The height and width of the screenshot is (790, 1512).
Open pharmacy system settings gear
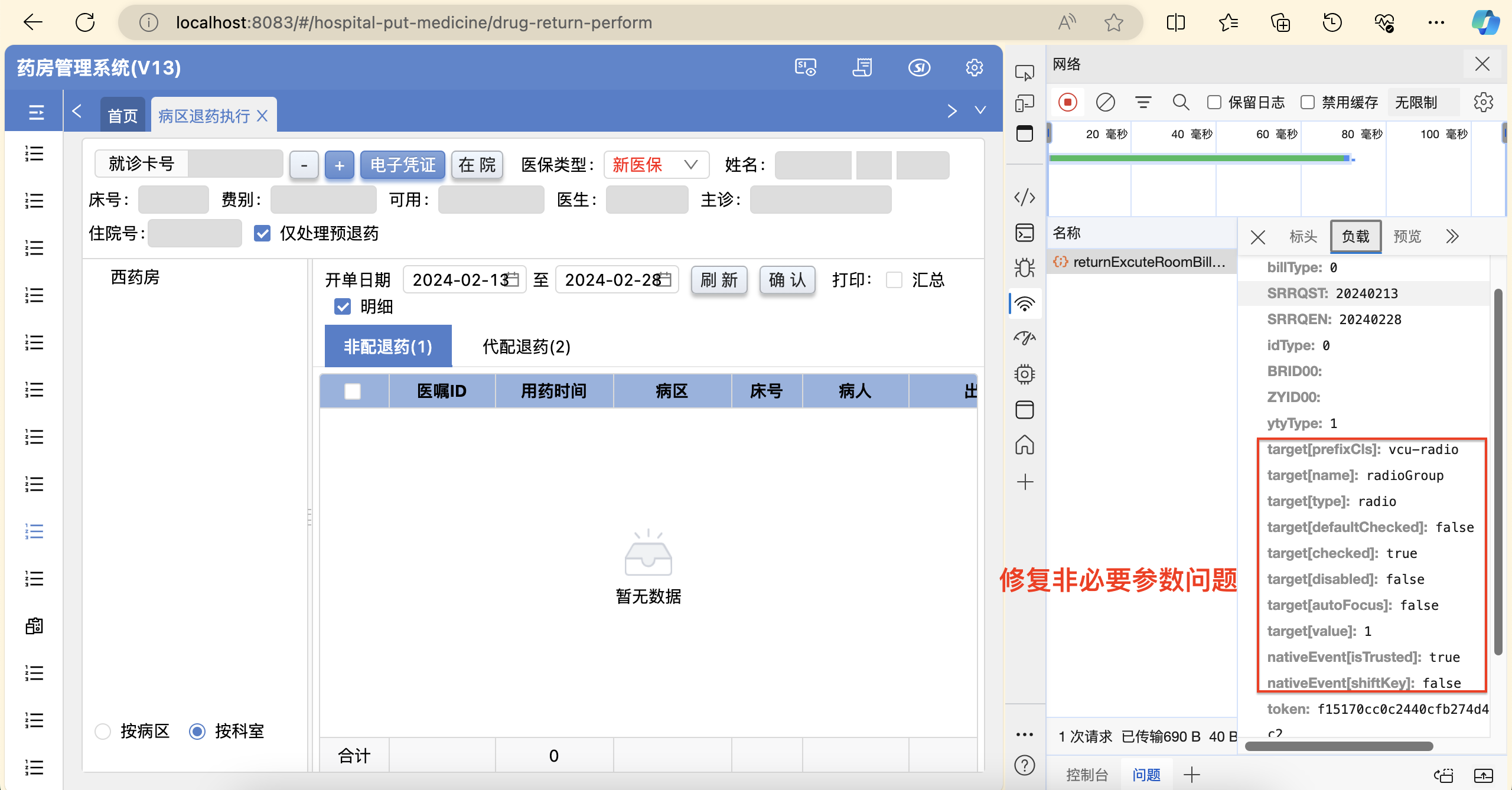pos(974,67)
